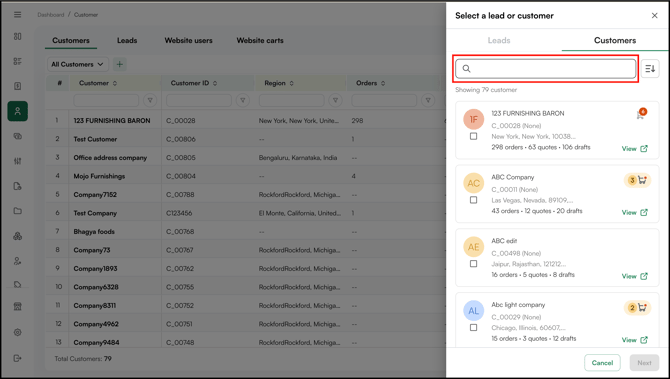Open the tasks list icon in the sidebar
The width and height of the screenshot is (670, 379).
click(18, 61)
